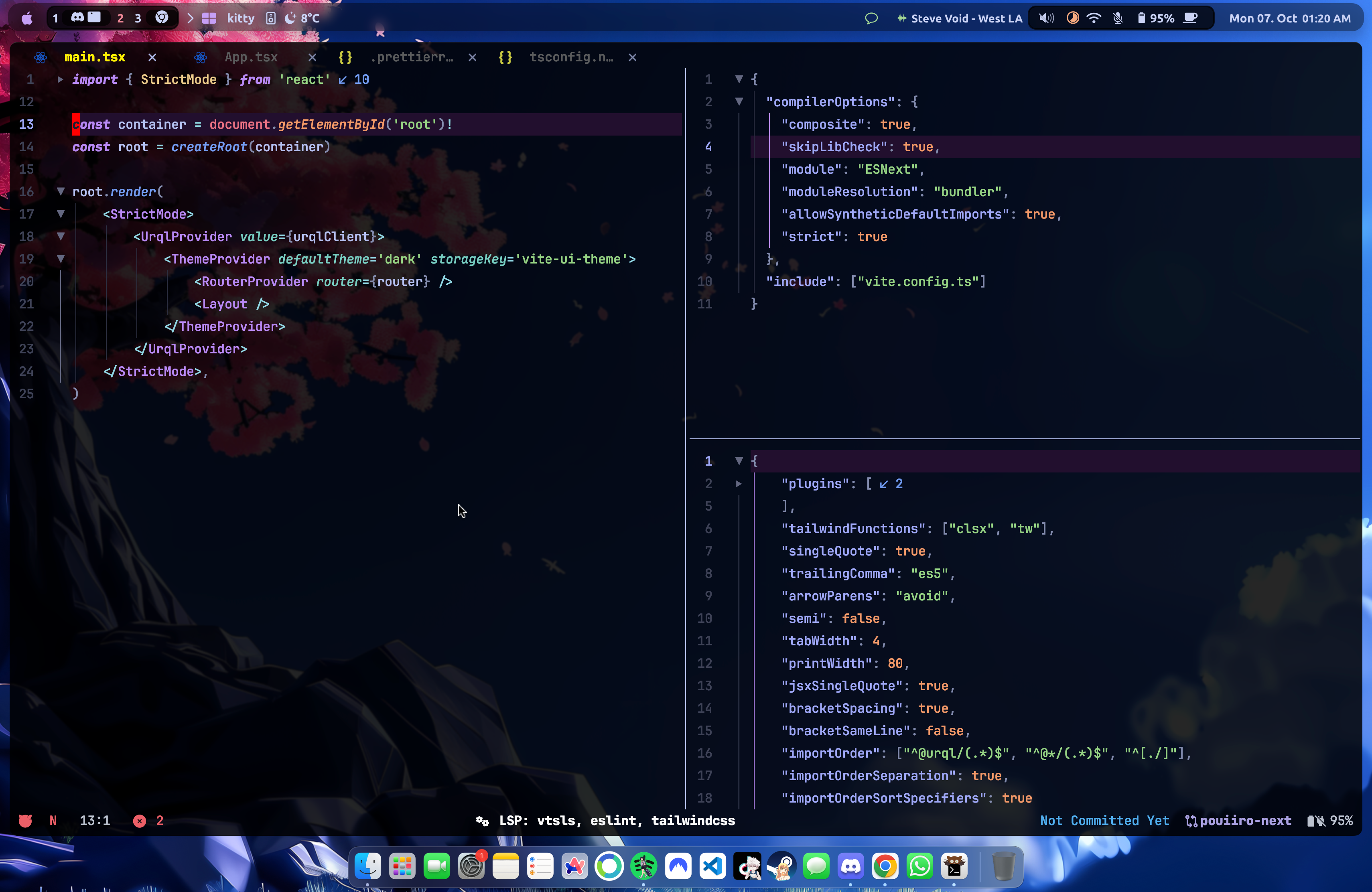Collapse the root brace fold in tsconfig pane
Screen dimensions: 1372x892
[739, 79]
